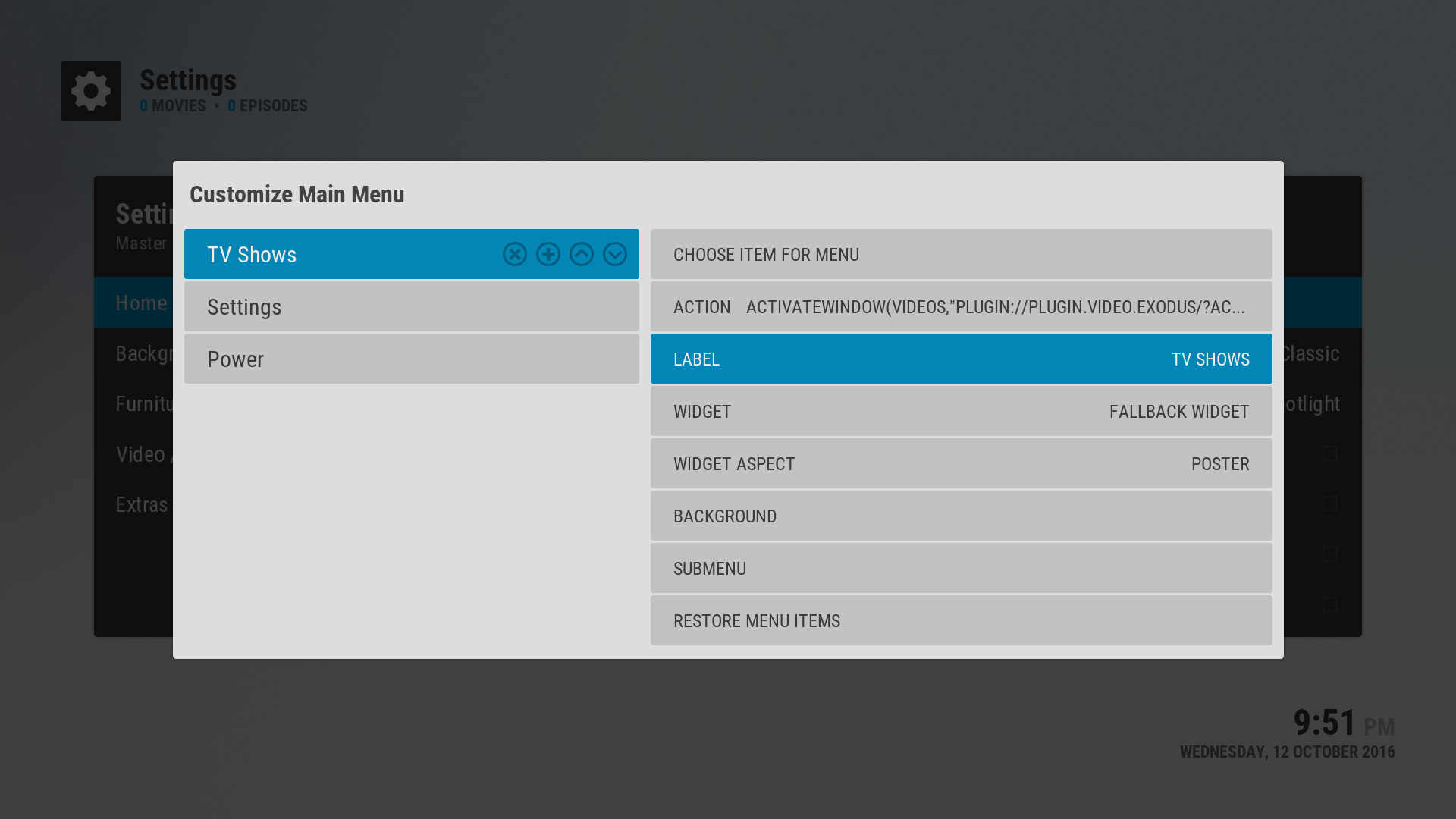This screenshot has width=1456, height=819.
Task: Toggle the second checkbox on right edge
Action: click(x=1329, y=504)
